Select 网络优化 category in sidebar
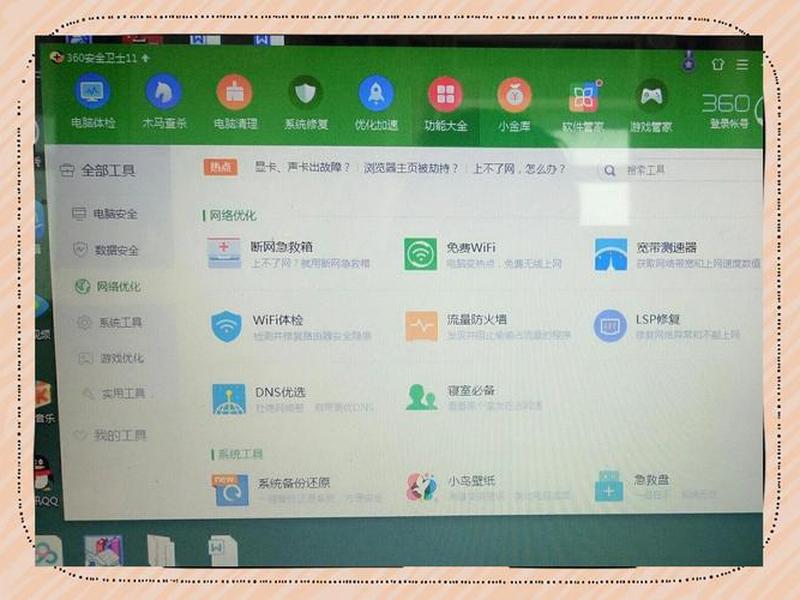Viewport: 800px width, 600px height. pyautogui.click(x=108, y=286)
